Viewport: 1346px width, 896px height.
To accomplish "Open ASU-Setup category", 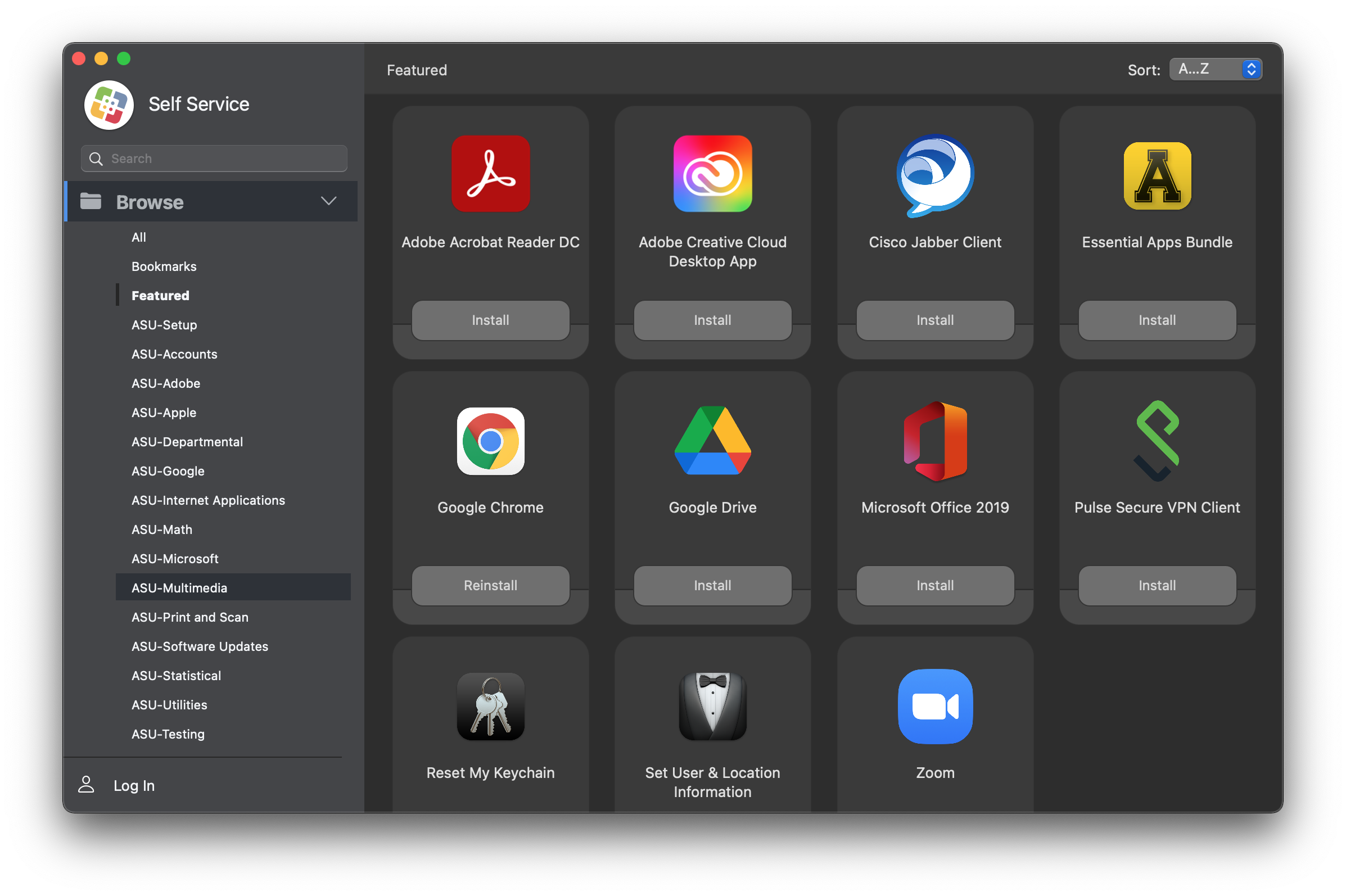I will [164, 324].
